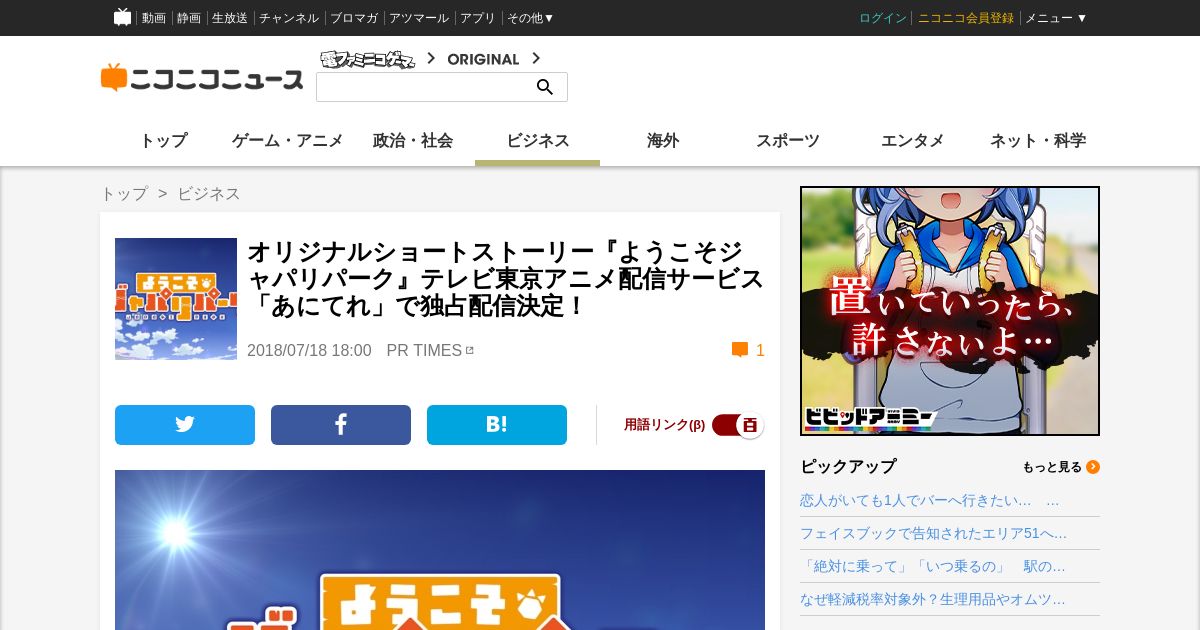Expand the メニュー ▼ dropdown
1200x630 pixels.
click(1056, 18)
